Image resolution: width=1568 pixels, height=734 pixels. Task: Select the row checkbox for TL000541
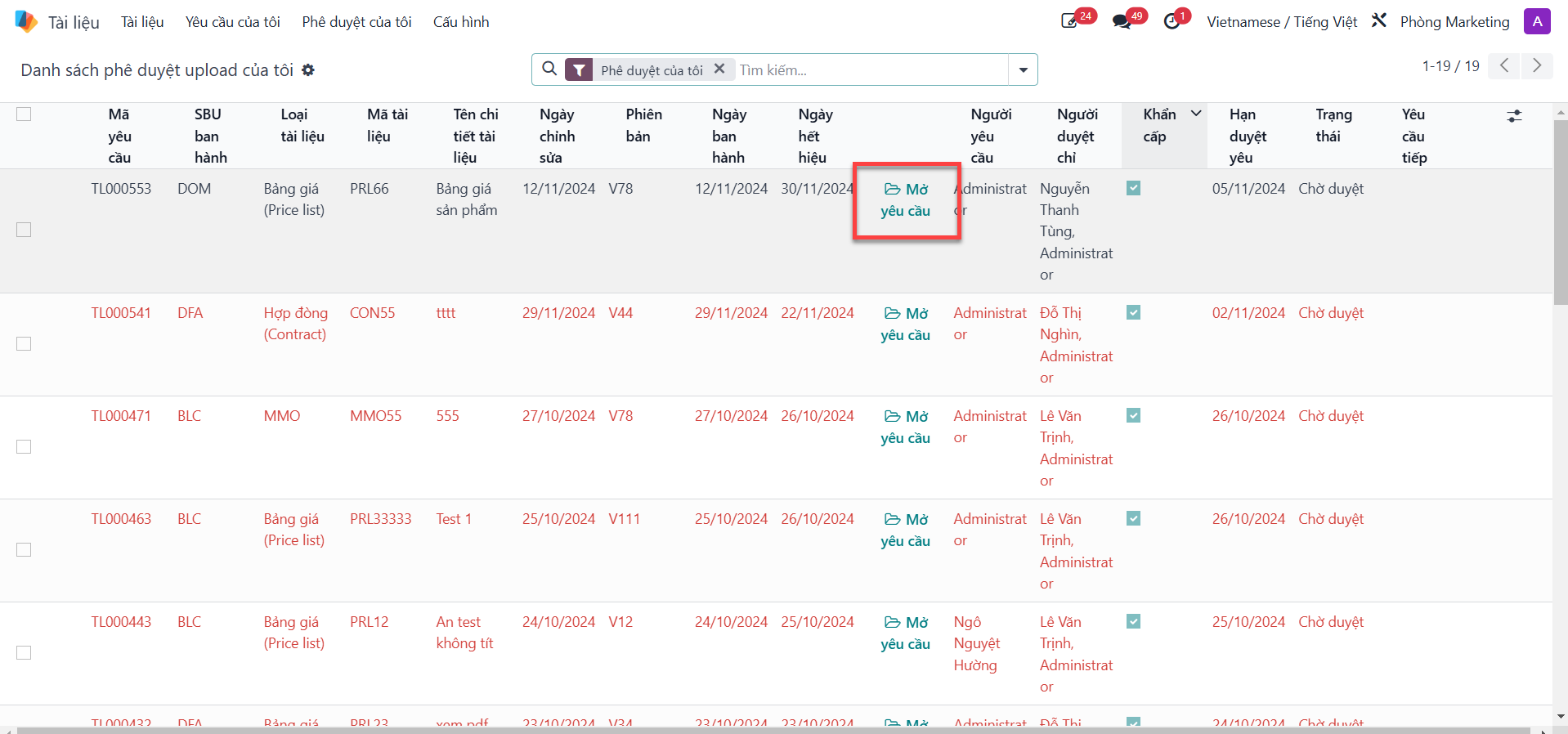click(x=24, y=343)
